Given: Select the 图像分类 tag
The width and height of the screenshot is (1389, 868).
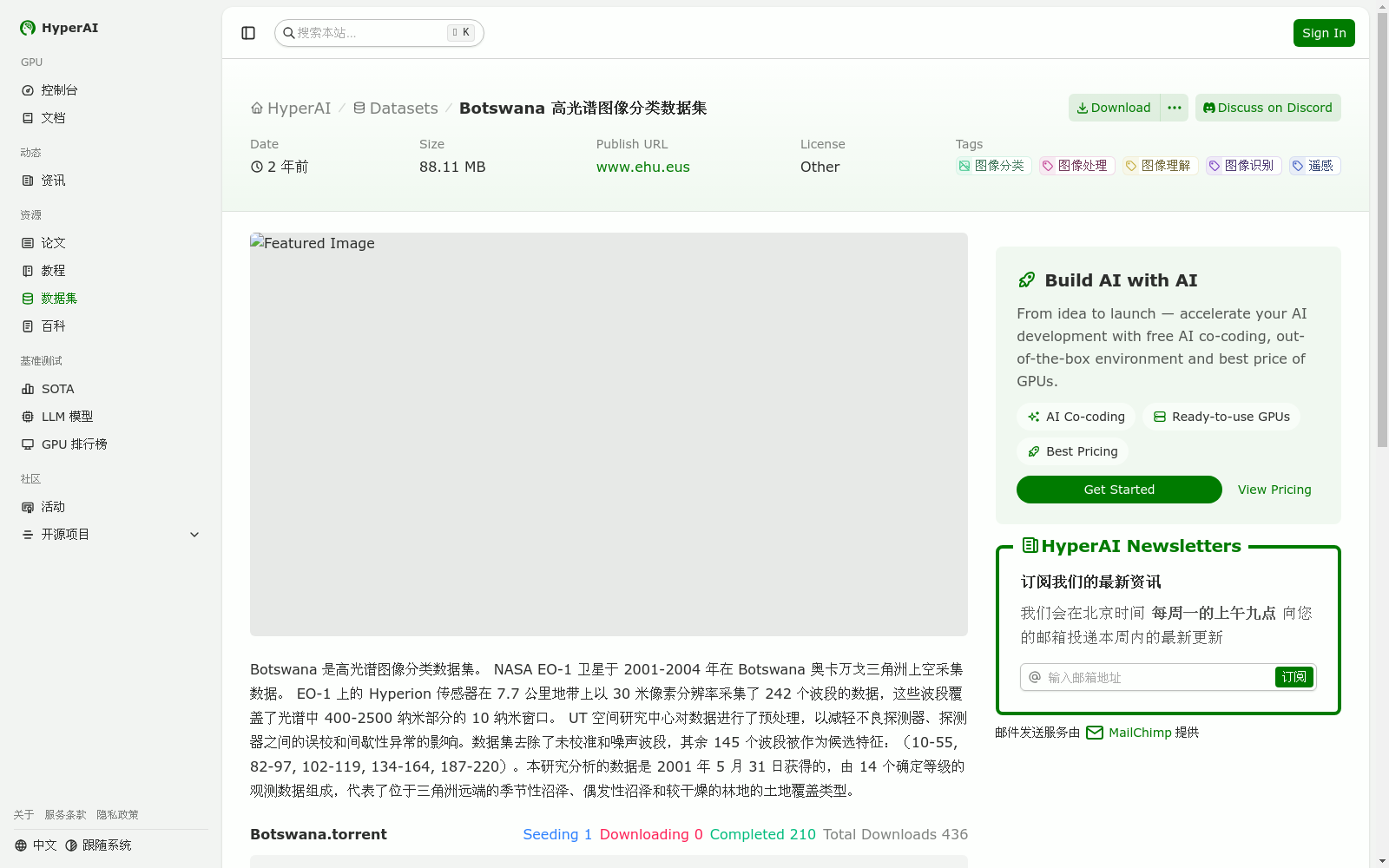Looking at the screenshot, I should coord(993,166).
